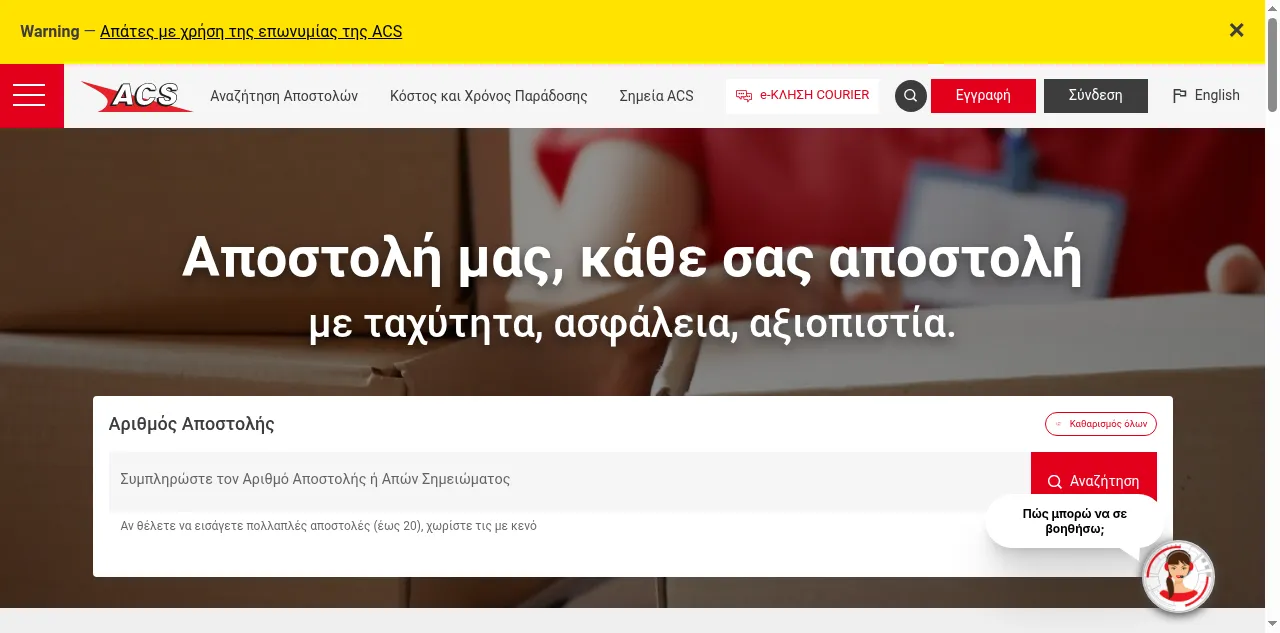Open the red hamburger menu

coord(30,96)
